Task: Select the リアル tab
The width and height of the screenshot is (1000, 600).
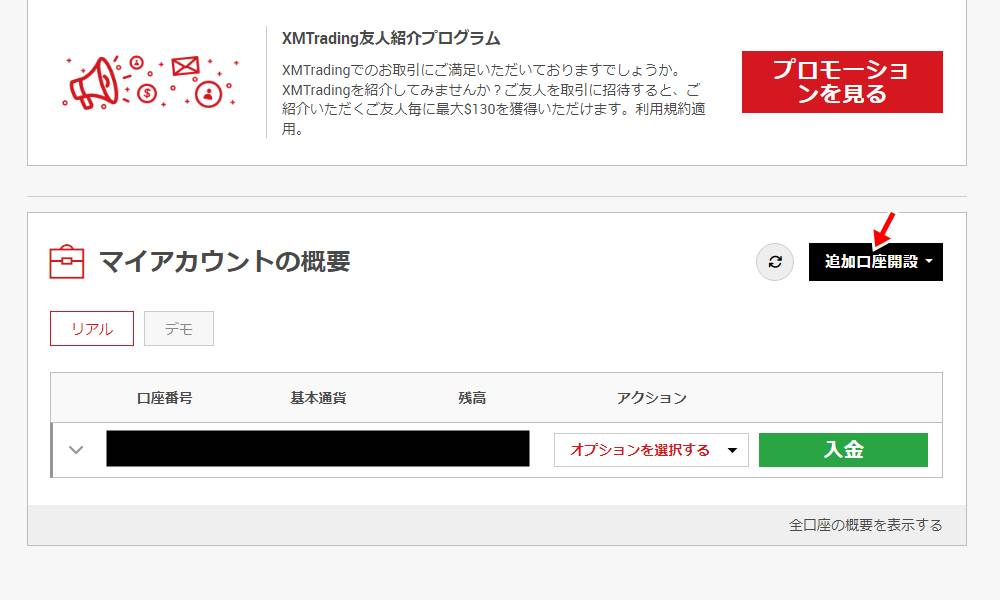Action: (x=91, y=328)
